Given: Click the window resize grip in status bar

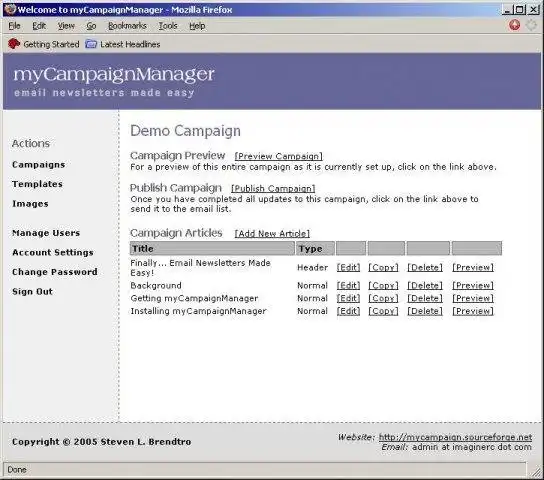Looking at the screenshot, I should [536, 471].
